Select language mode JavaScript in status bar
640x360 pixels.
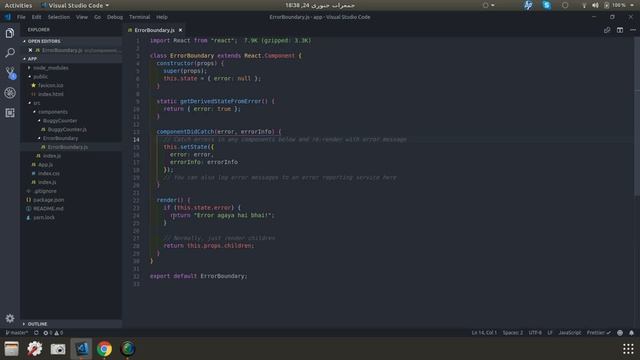tap(569, 333)
